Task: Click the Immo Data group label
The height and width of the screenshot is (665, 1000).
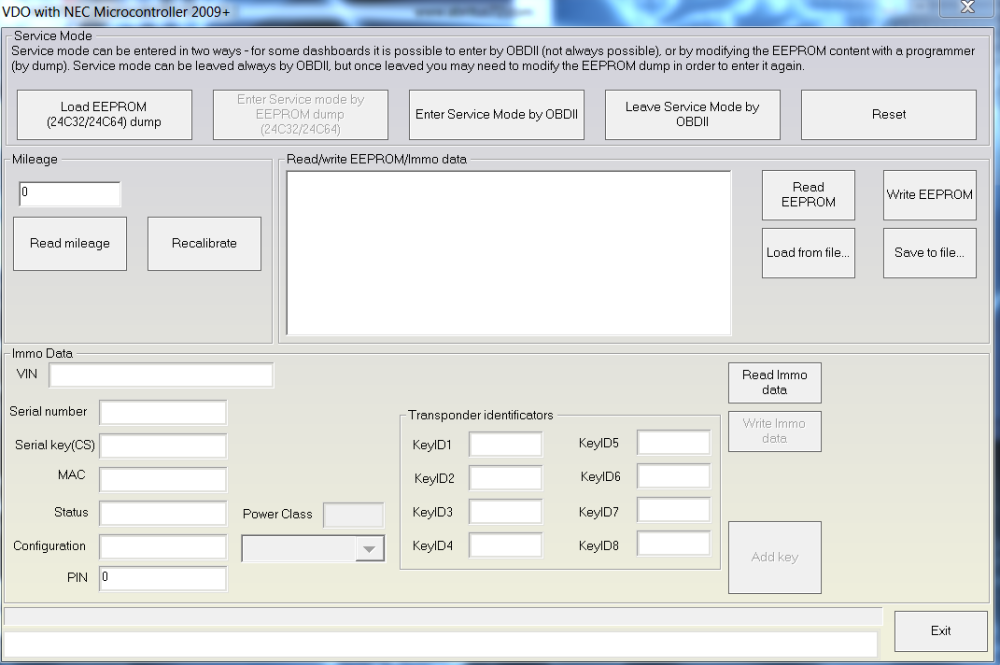Action: [42, 353]
